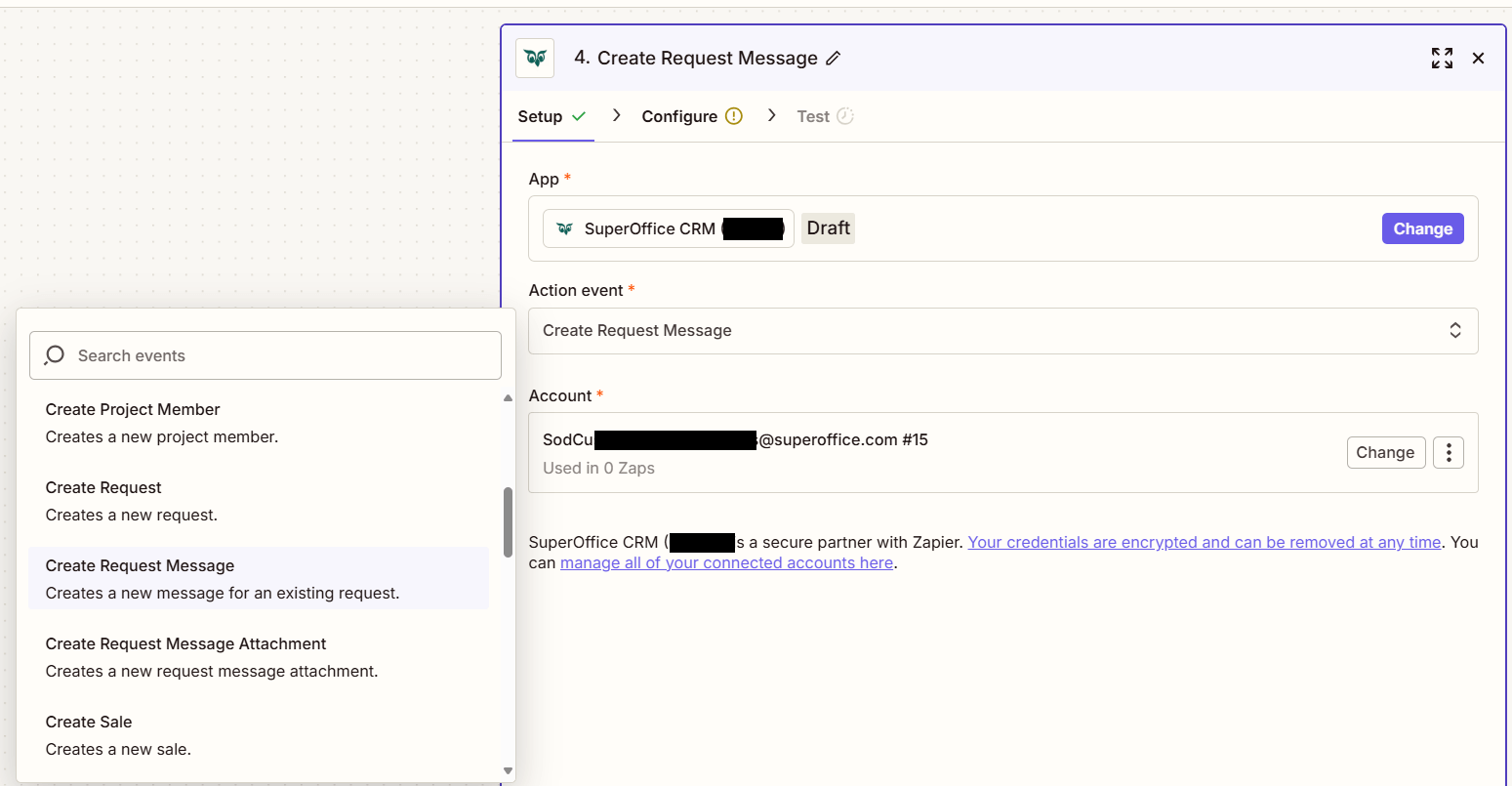Open account options three-dot menu

[1449, 452]
